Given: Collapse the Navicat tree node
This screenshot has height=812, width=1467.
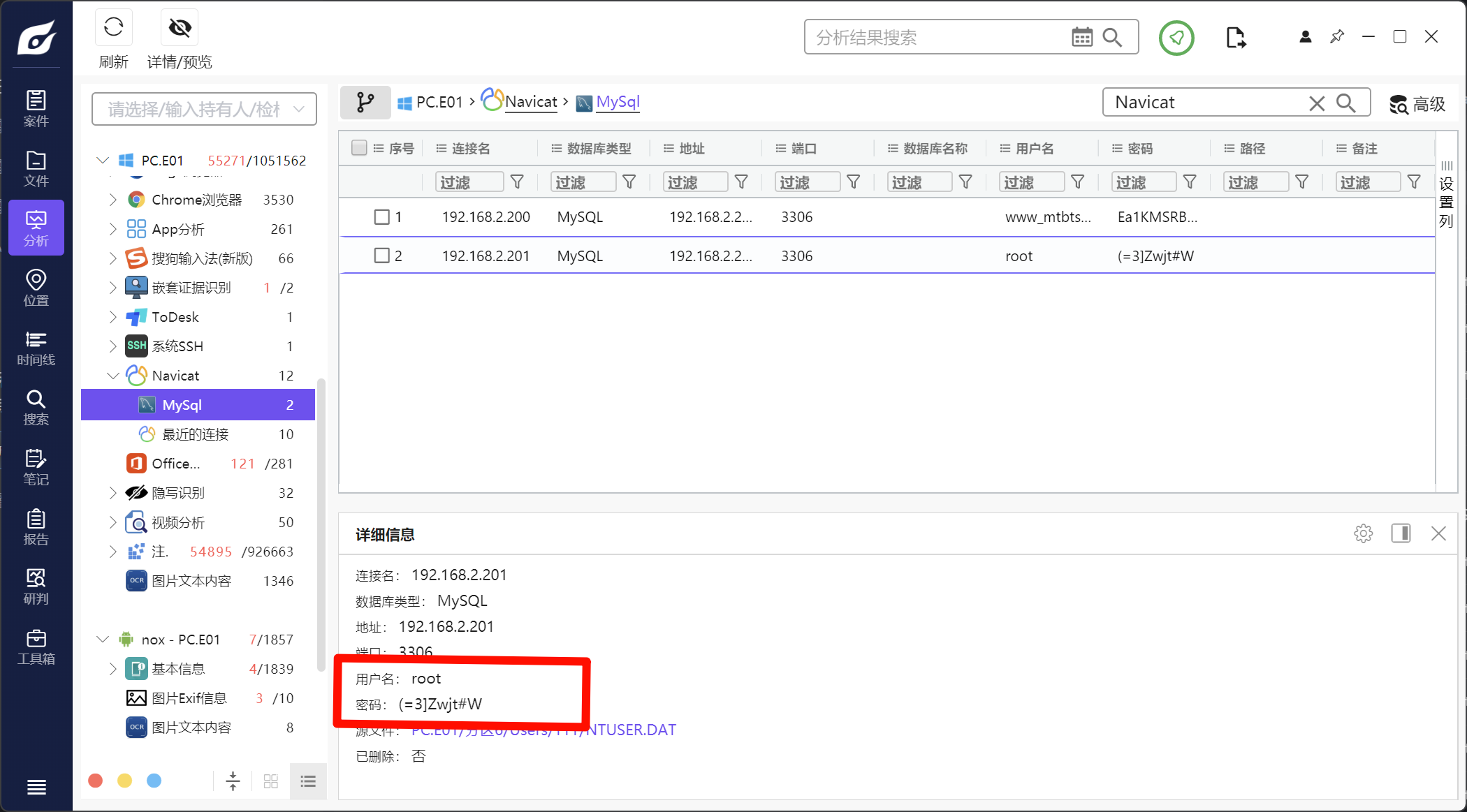Looking at the screenshot, I should pos(112,376).
